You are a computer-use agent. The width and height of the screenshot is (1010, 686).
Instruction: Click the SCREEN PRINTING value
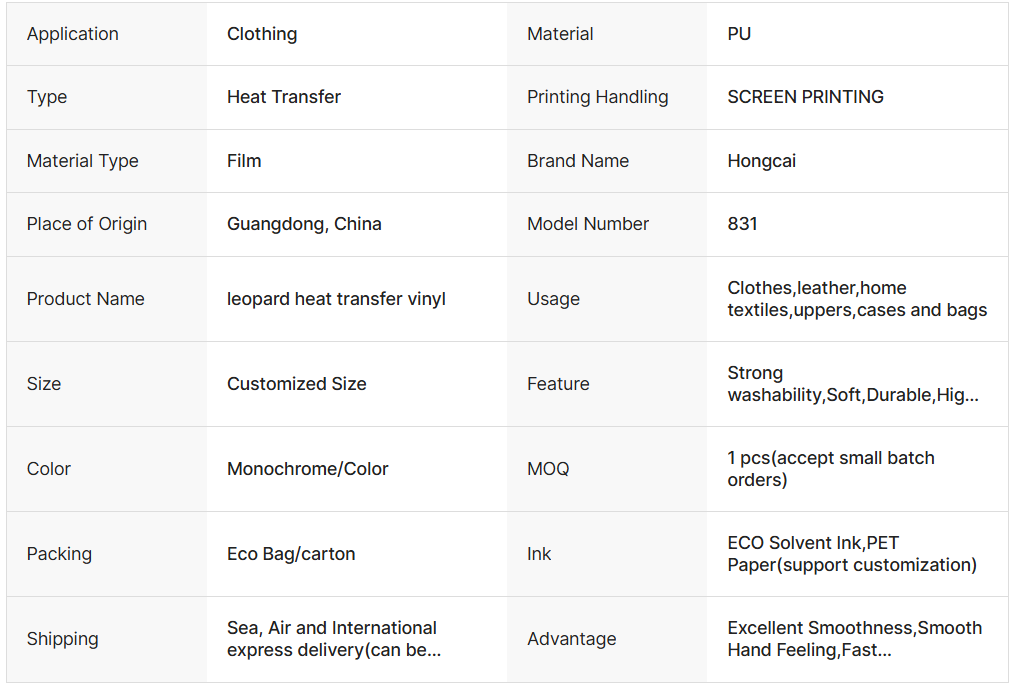coord(806,97)
